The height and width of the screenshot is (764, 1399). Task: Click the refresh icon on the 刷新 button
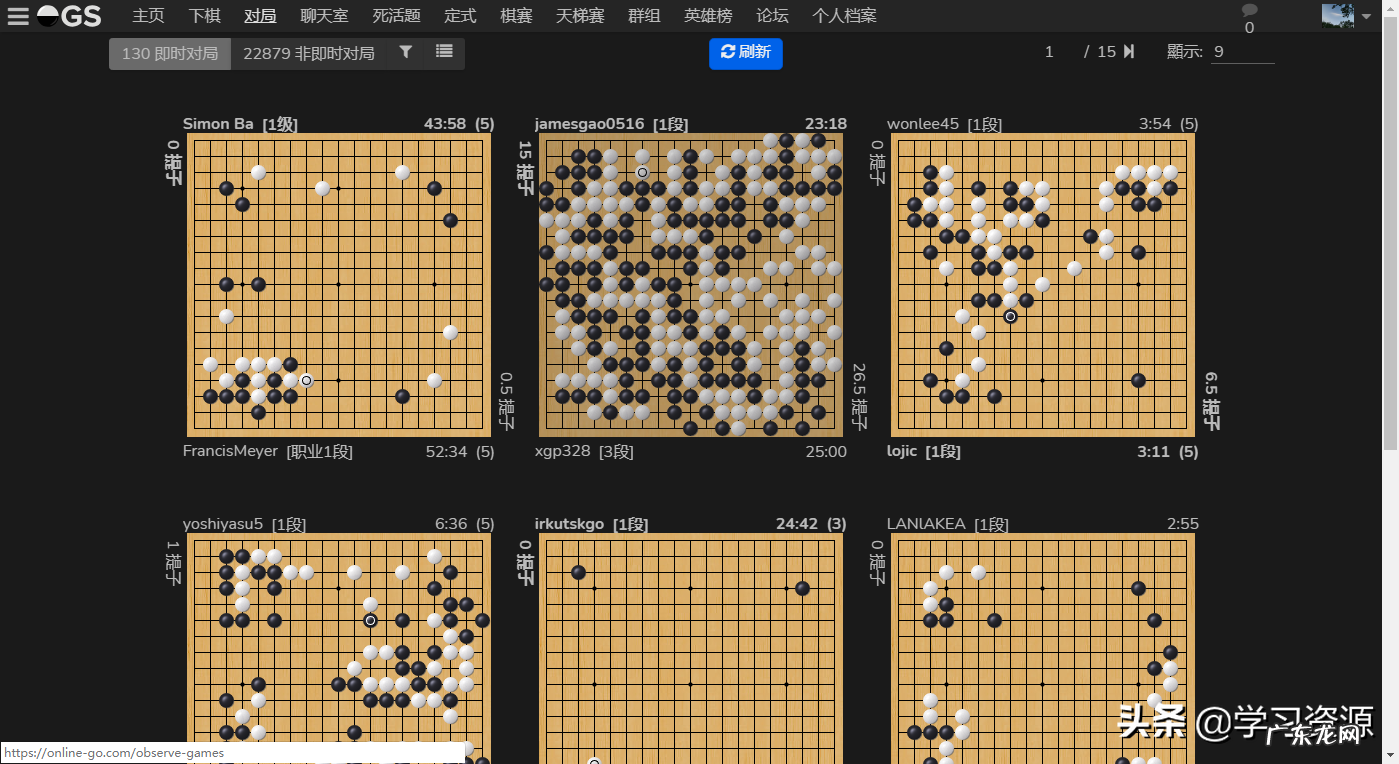[729, 54]
